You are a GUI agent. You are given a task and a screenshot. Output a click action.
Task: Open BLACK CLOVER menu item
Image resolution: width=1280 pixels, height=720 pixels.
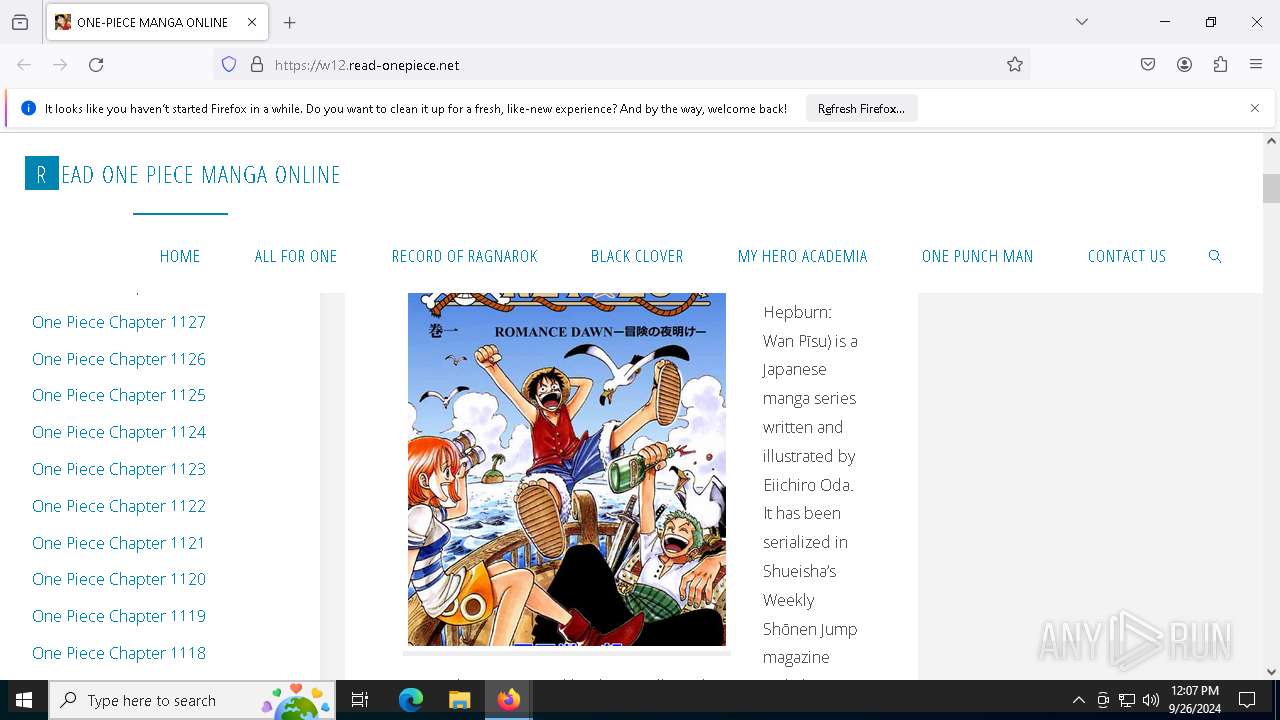coord(637,256)
